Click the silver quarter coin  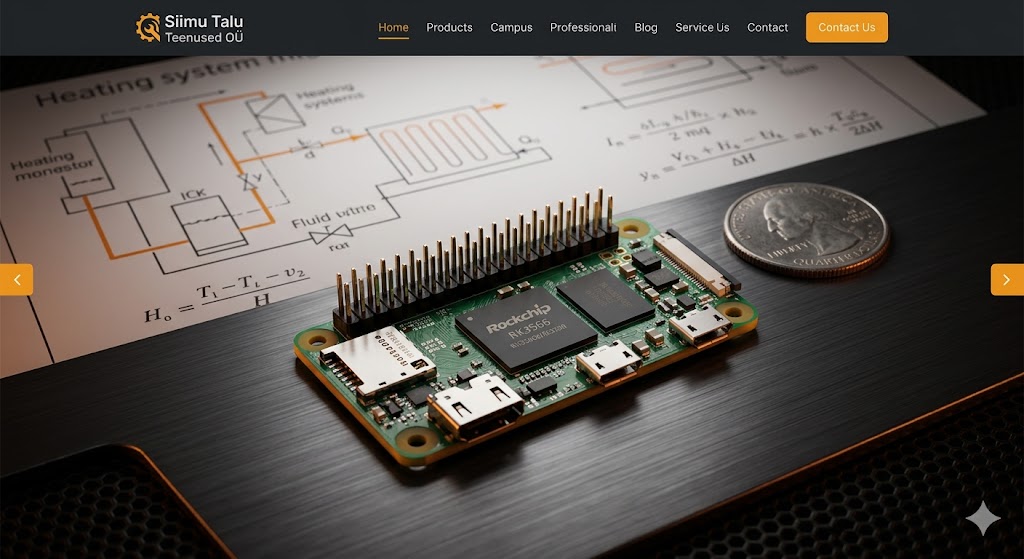[806, 229]
